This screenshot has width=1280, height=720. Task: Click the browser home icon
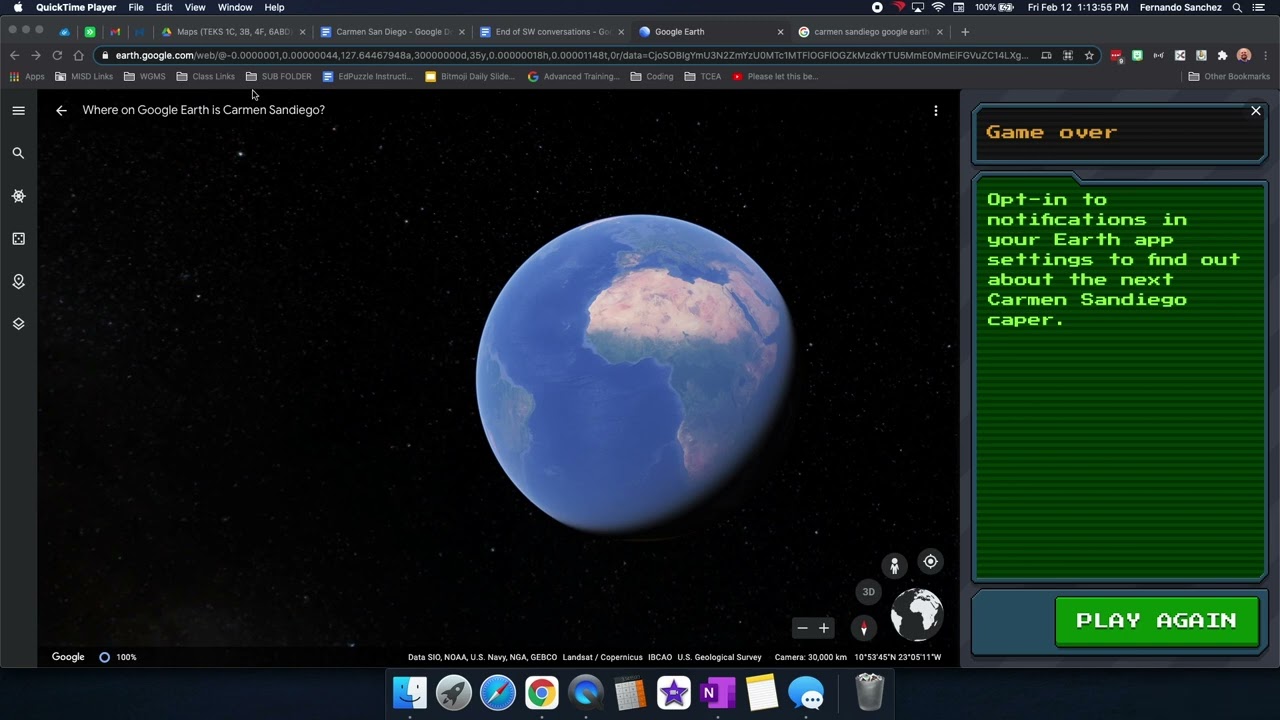click(79, 56)
